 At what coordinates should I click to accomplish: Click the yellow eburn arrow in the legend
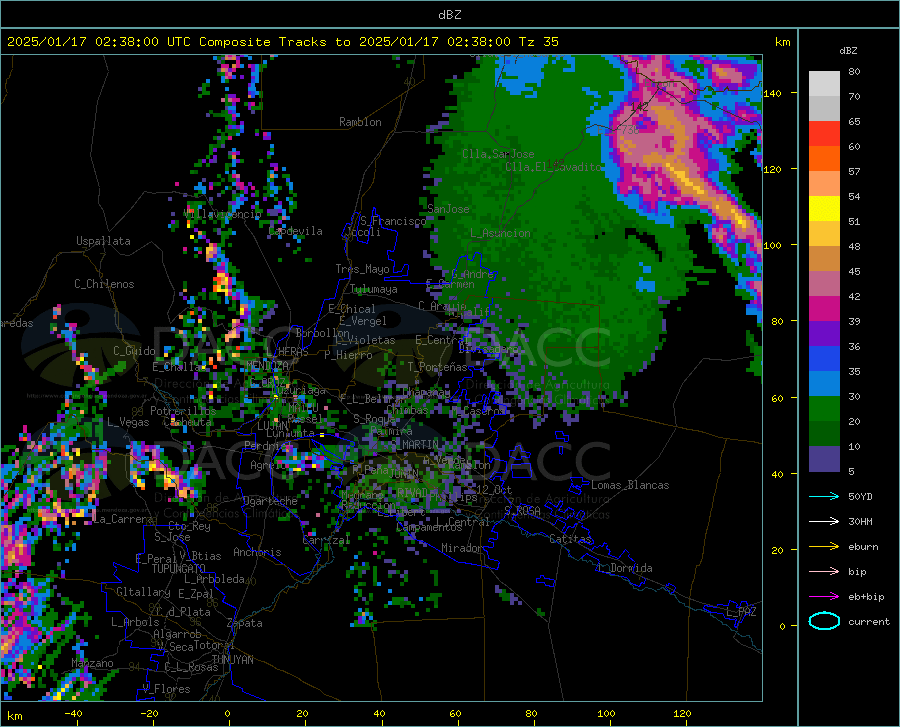click(x=824, y=547)
